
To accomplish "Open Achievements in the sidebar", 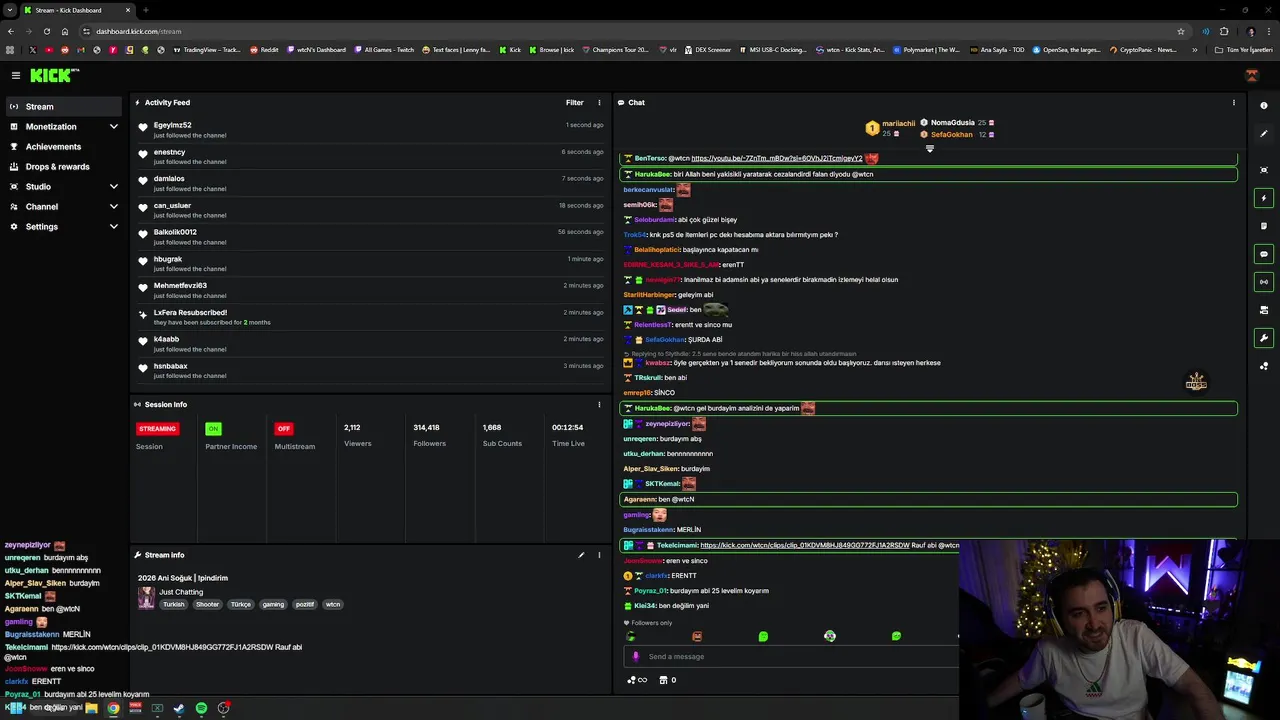I will point(62,147).
